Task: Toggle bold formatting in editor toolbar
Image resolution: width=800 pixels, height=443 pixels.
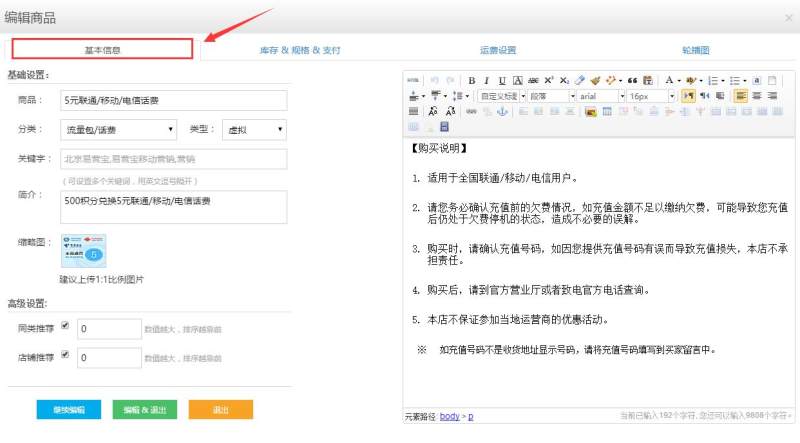Action: 471,80
